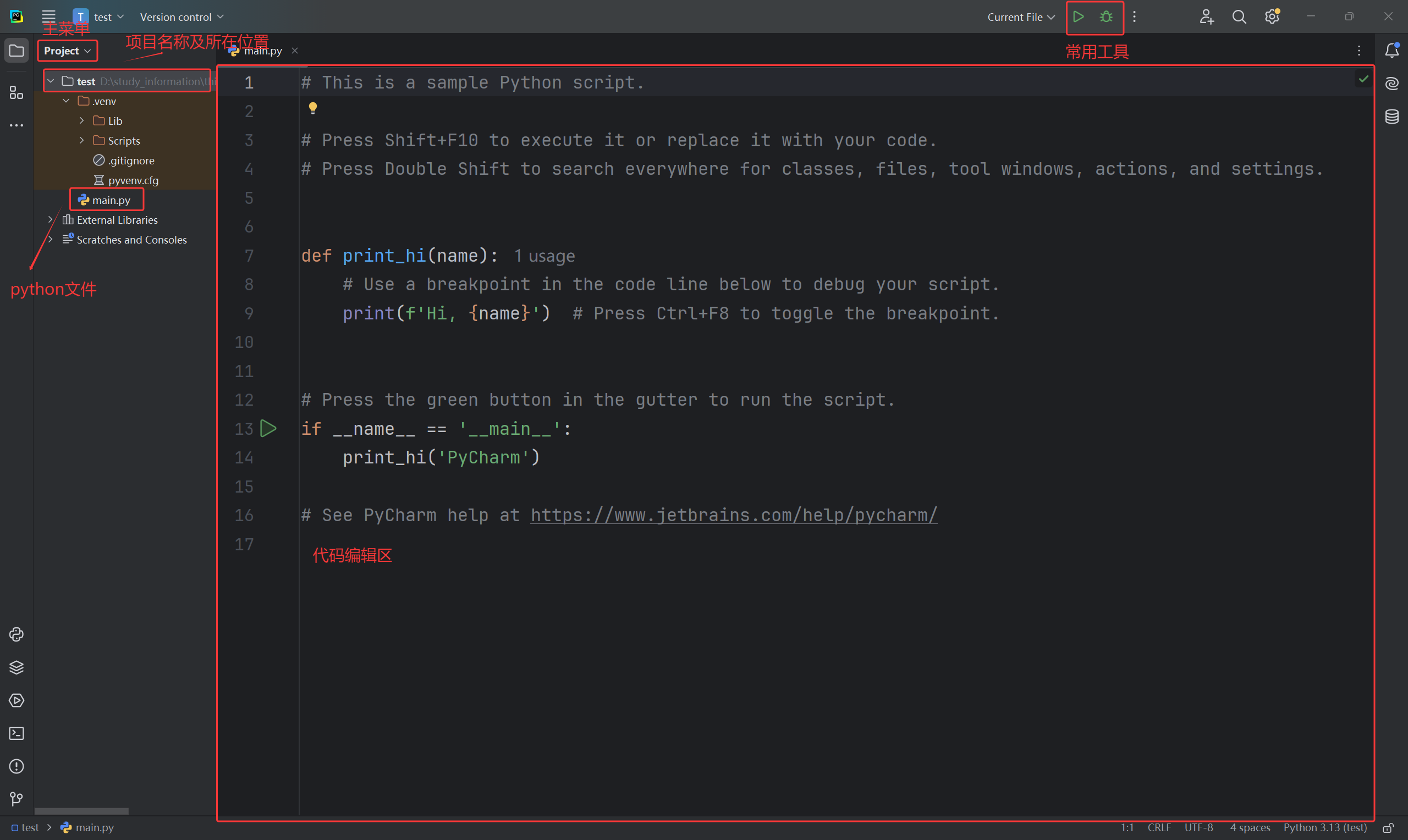Screen dimensions: 1408x840
Task: Click the project tree horizontal scrollbar
Action: (81, 811)
